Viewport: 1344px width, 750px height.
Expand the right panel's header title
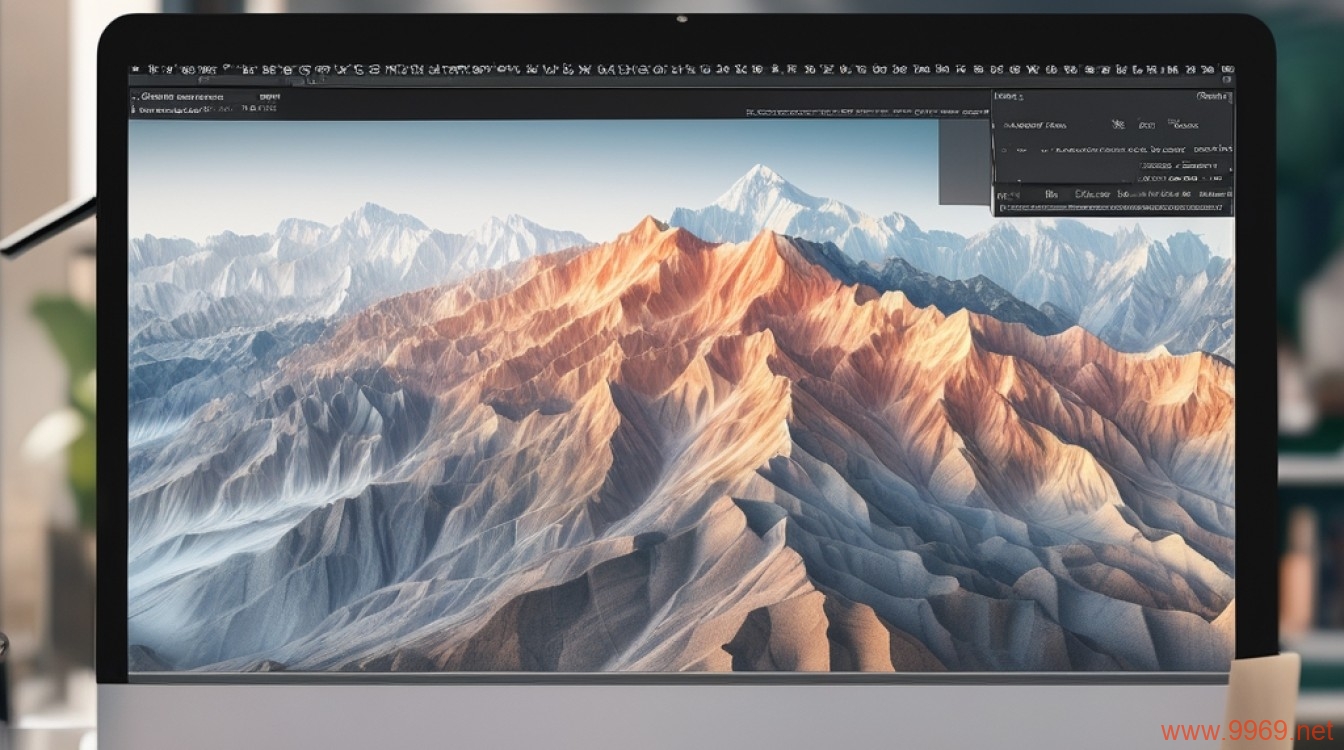point(1009,97)
